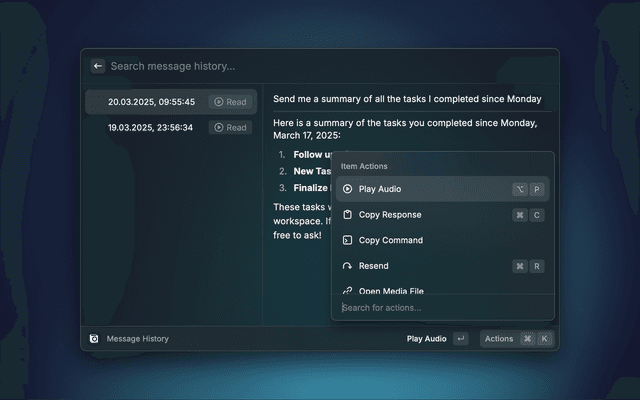Click the ⌘ key badge next to Actions
The height and width of the screenshot is (400, 640).
[x=527, y=339]
